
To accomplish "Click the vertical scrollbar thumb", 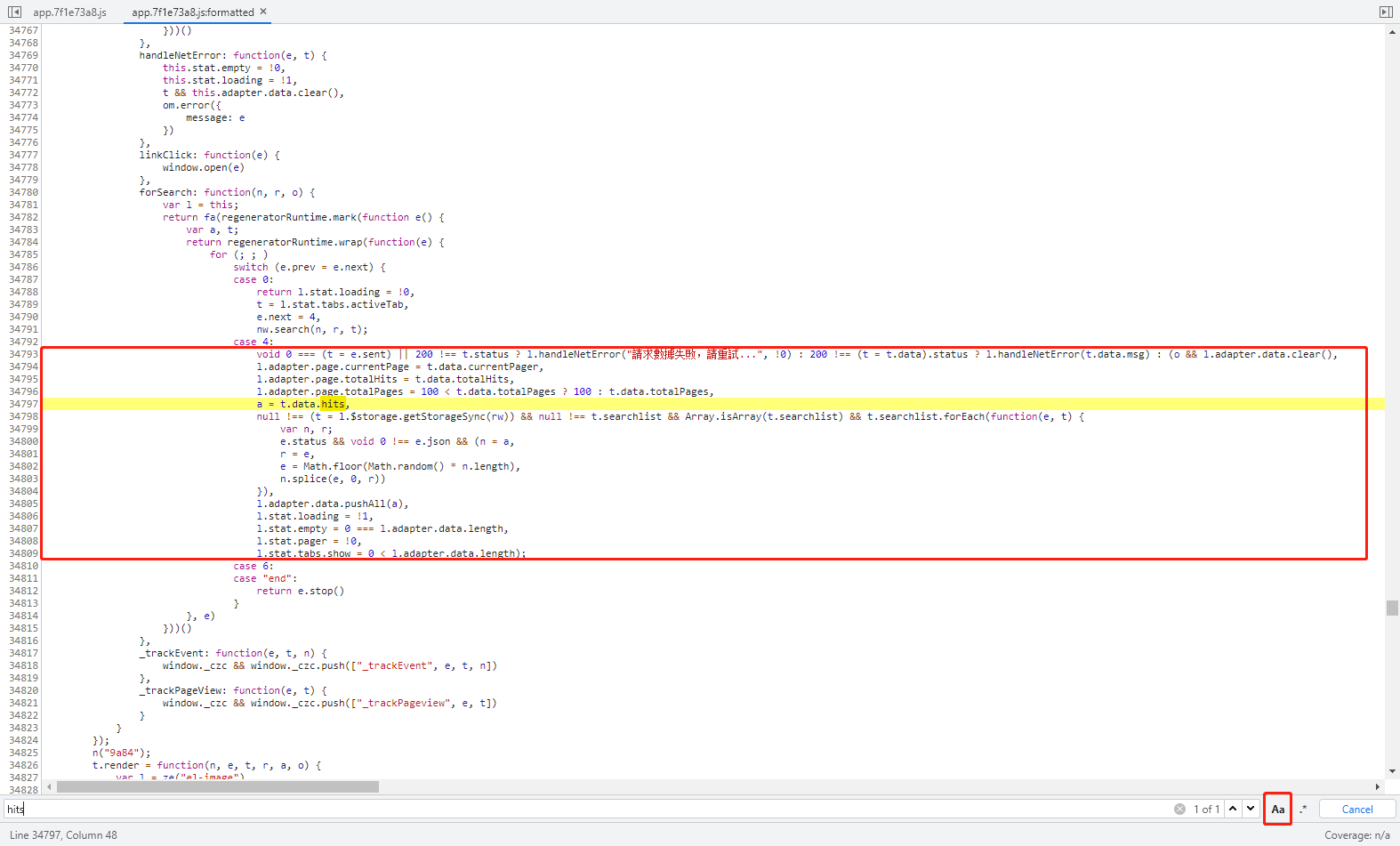I will pyautogui.click(x=1392, y=608).
